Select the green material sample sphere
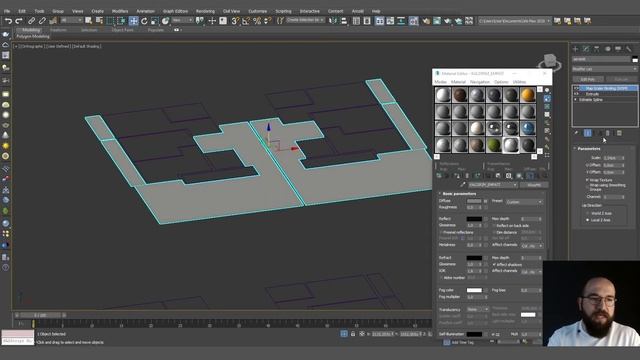The image size is (640, 360). tap(493, 145)
